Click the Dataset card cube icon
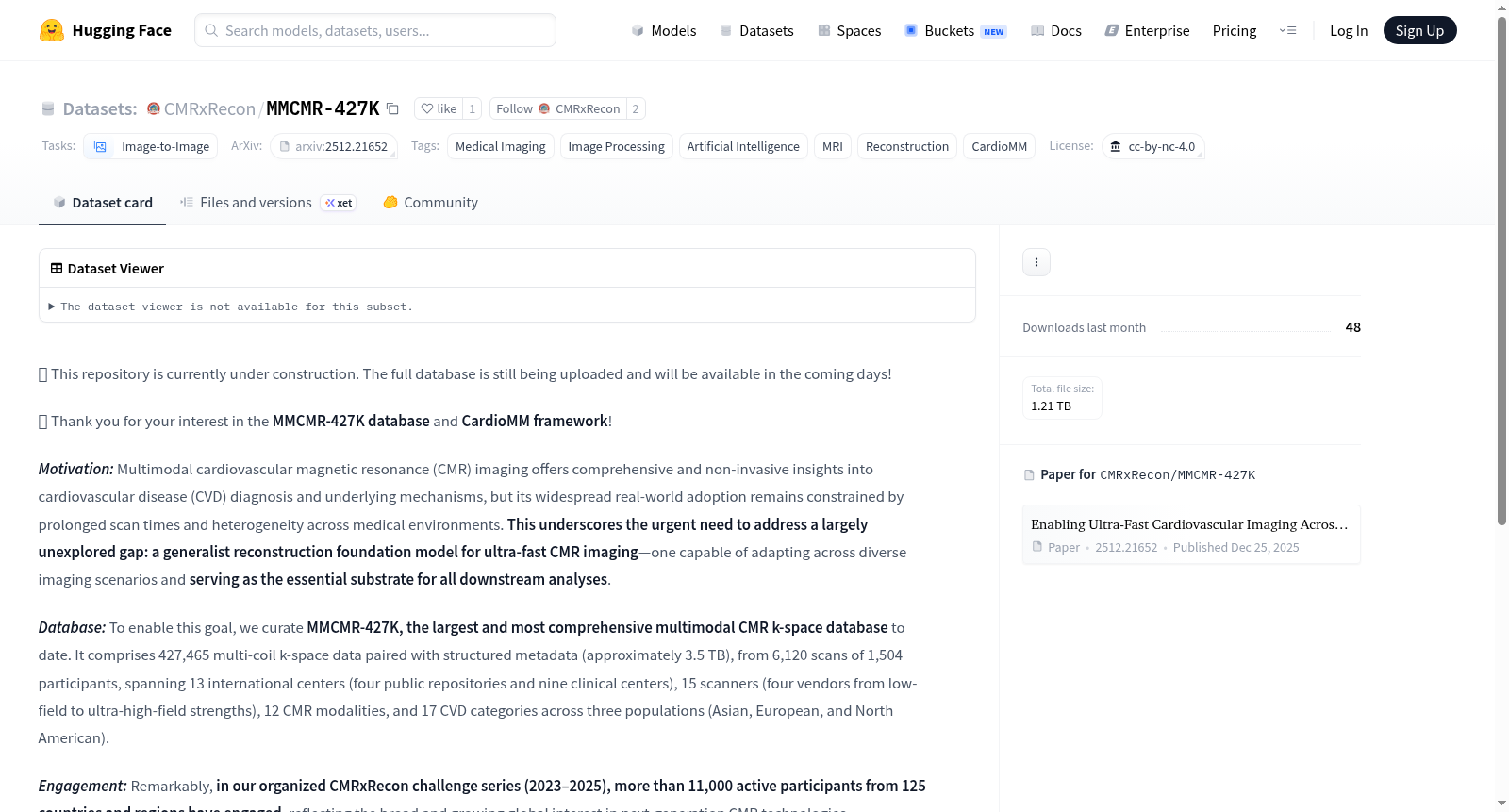Screen dimensions: 1509x812 click(59, 203)
